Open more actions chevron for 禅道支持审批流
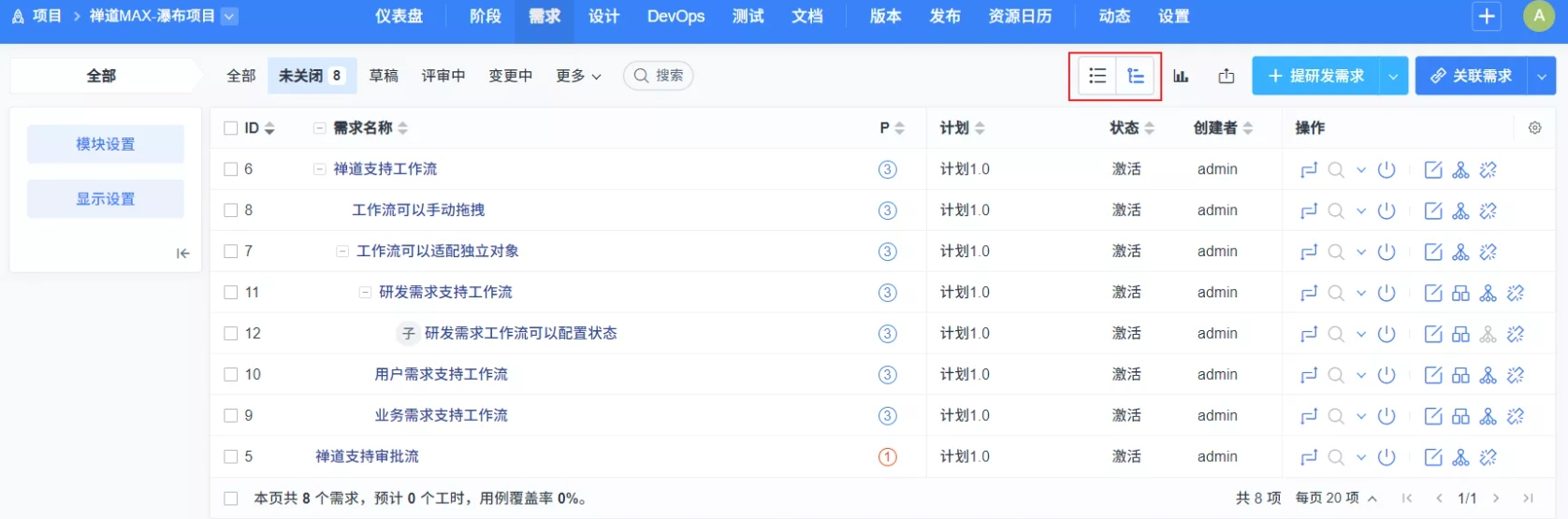This screenshot has width=1568, height=519. pyautogui.click(x=1361, y=457)
